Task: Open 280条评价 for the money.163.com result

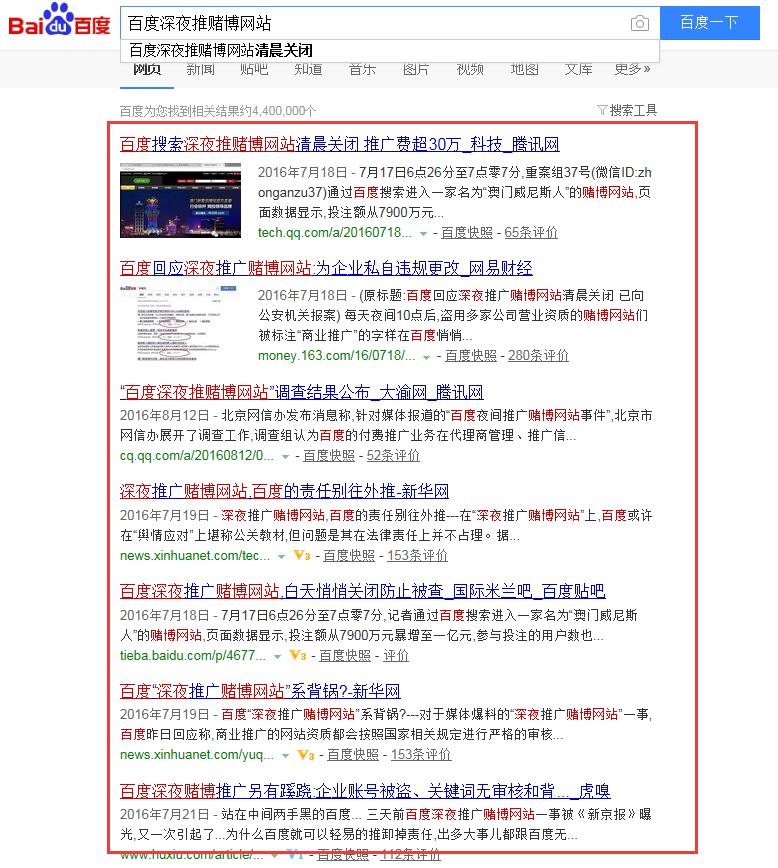Action: [x=538, y=355]
